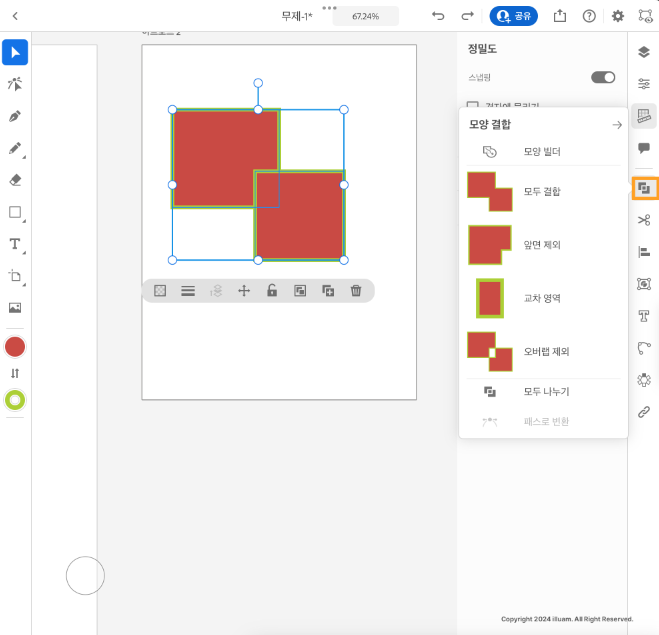659x635 pixels.
Task: Open the Properties sliders panel icon
Action: pos(644,84)
